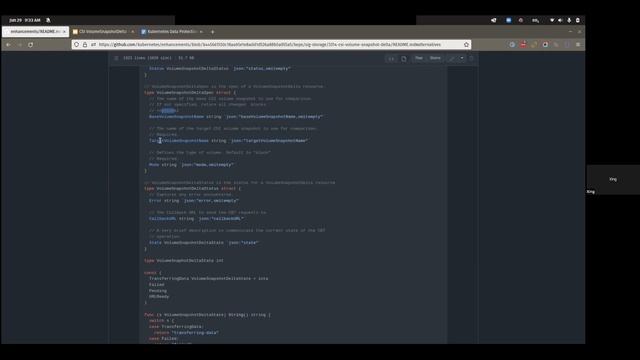Image resolution: width=640 pixels, height=360 pixels.
Task: Click the 'func (s VolumeSnapshotDeltaState) String()' line
Action: coord(207,315)
